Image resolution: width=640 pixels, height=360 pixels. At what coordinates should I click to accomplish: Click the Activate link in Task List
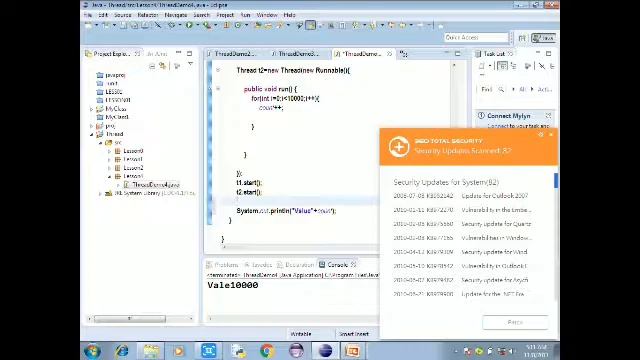pos(545,89)
